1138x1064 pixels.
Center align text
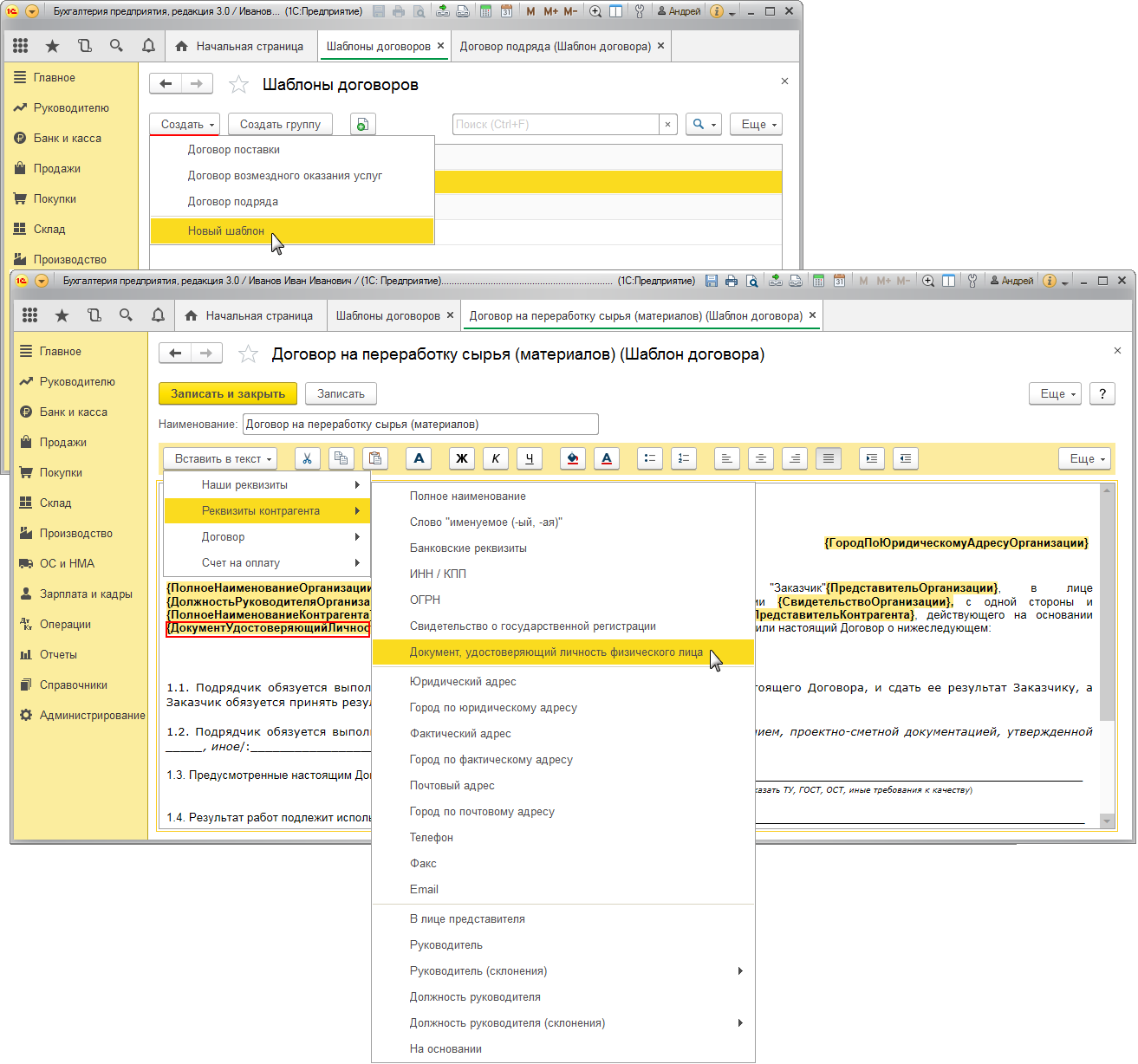(x=760, y=458)
